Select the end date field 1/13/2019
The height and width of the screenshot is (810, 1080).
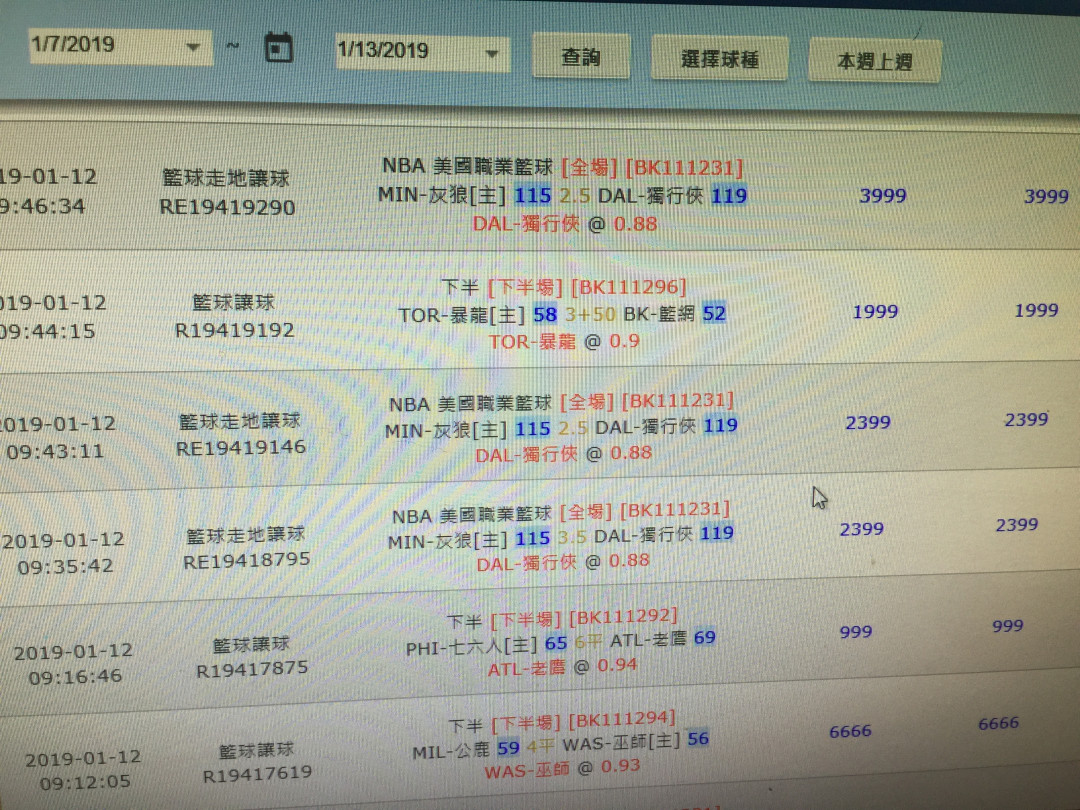[422, 51]
